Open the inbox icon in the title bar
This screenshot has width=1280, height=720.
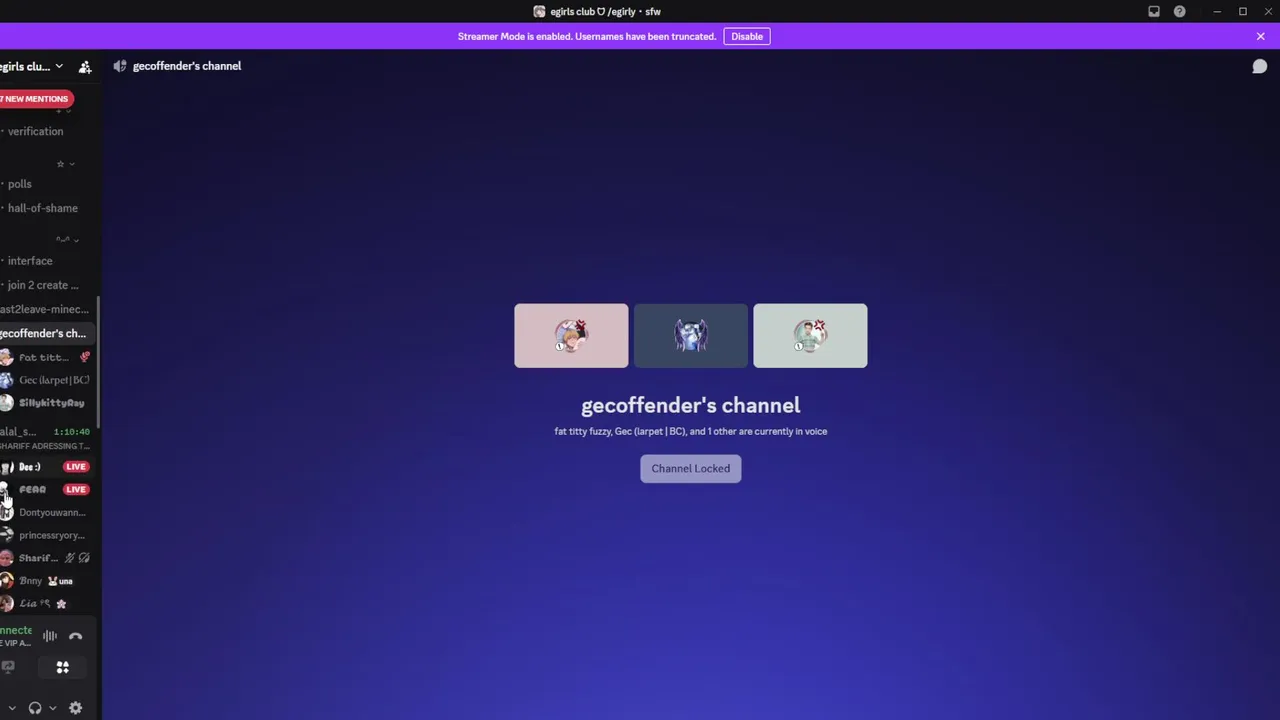(x=1154, y=11)
